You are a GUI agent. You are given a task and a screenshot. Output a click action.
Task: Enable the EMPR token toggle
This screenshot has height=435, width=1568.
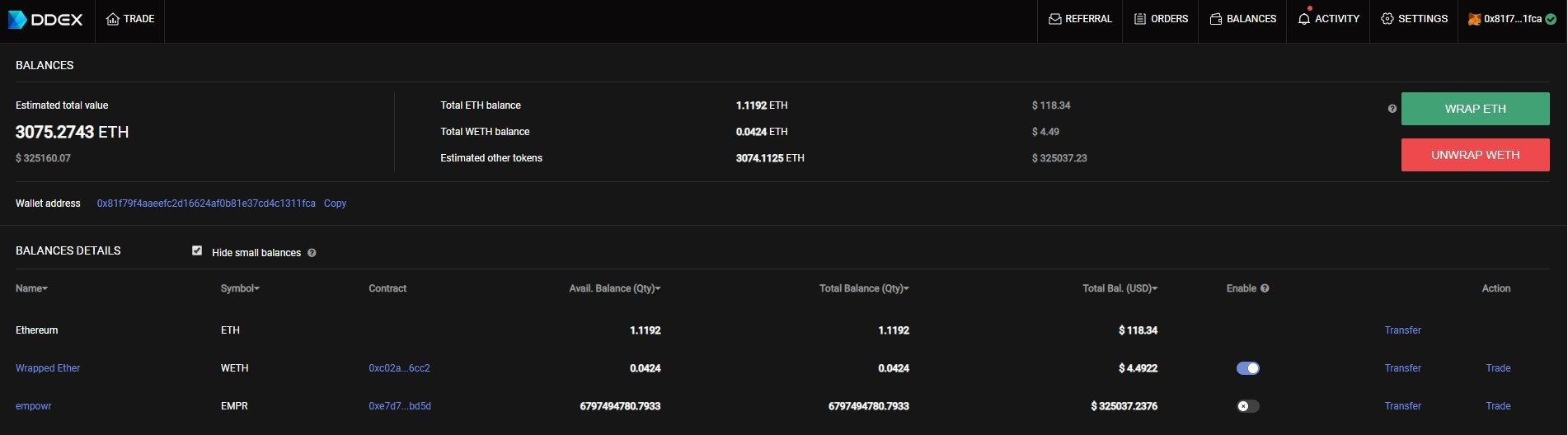[x=1247, y=406]
